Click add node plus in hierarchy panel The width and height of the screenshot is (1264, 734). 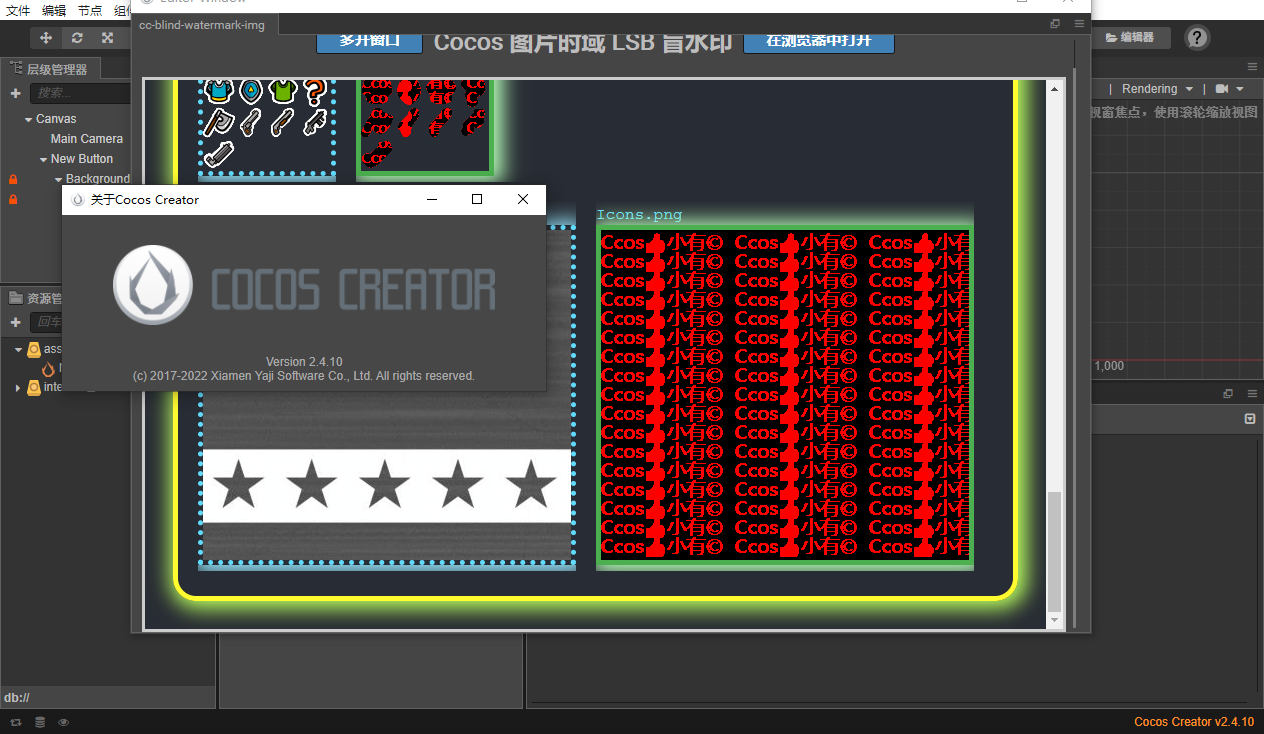point(15,93)
